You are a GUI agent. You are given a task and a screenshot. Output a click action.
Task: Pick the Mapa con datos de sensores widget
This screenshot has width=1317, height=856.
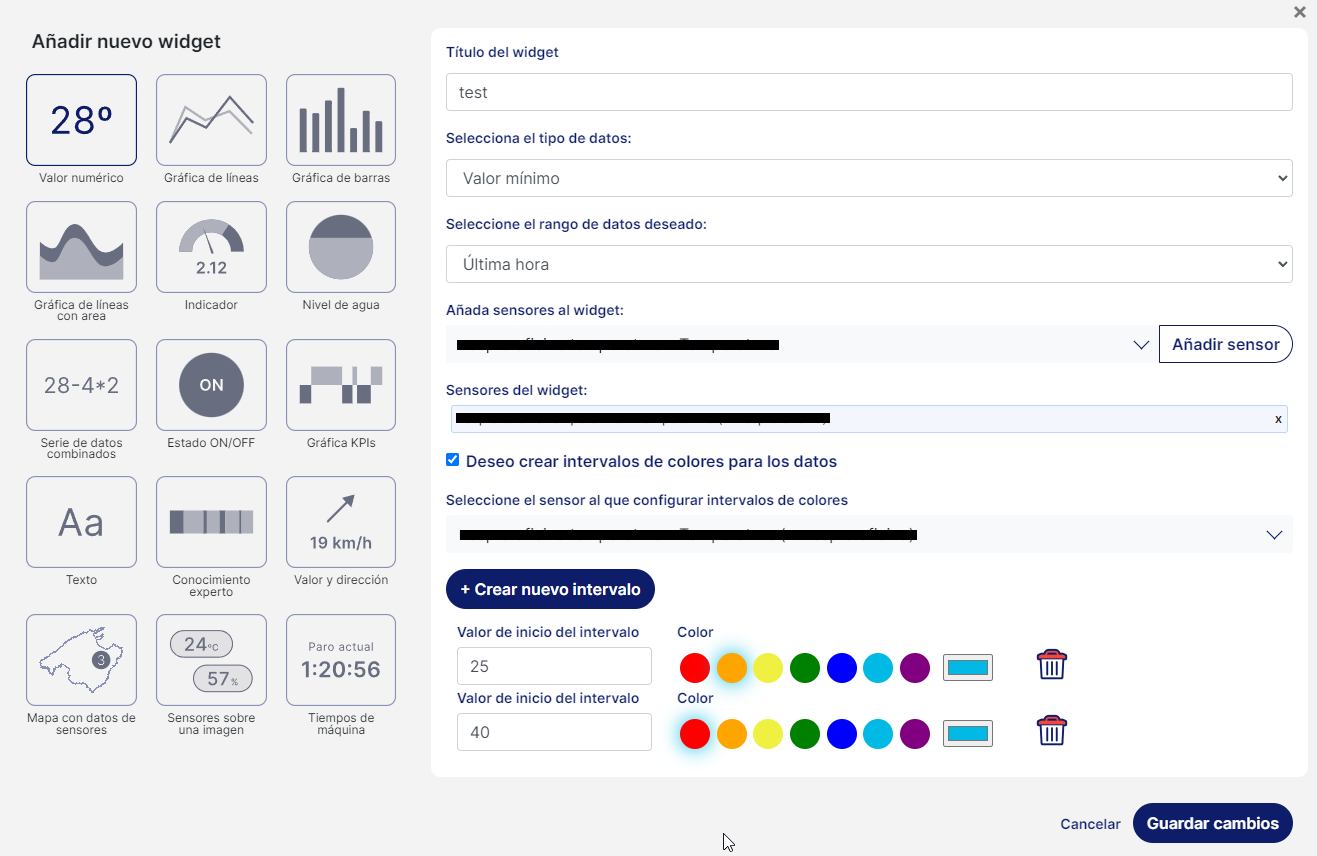tap(81, 660)
